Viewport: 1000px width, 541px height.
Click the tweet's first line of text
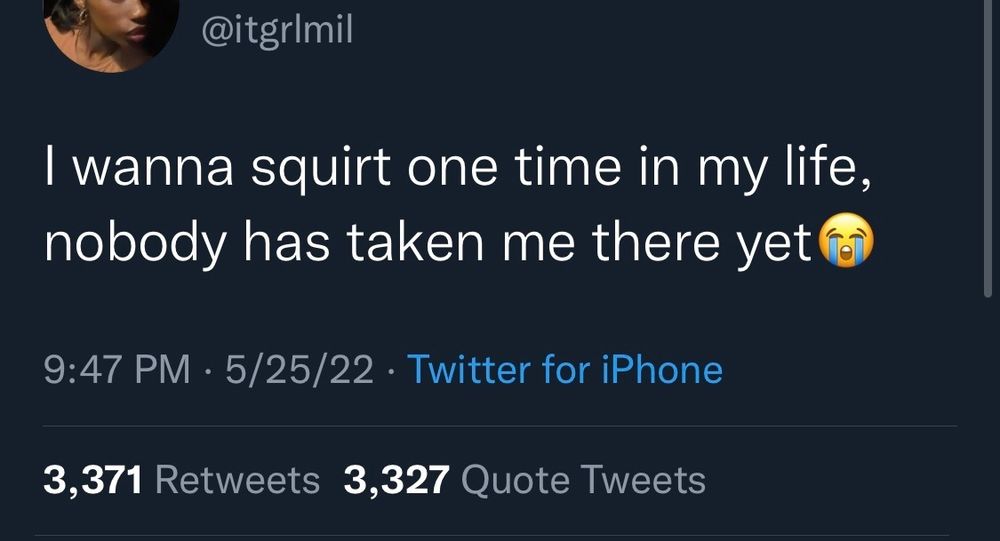tap(458, 167)
